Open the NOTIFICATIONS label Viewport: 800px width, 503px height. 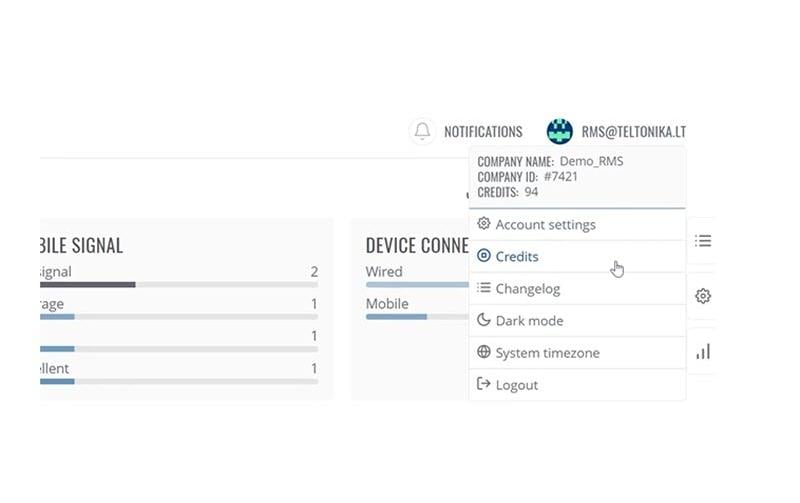click(x=483, y=132)
